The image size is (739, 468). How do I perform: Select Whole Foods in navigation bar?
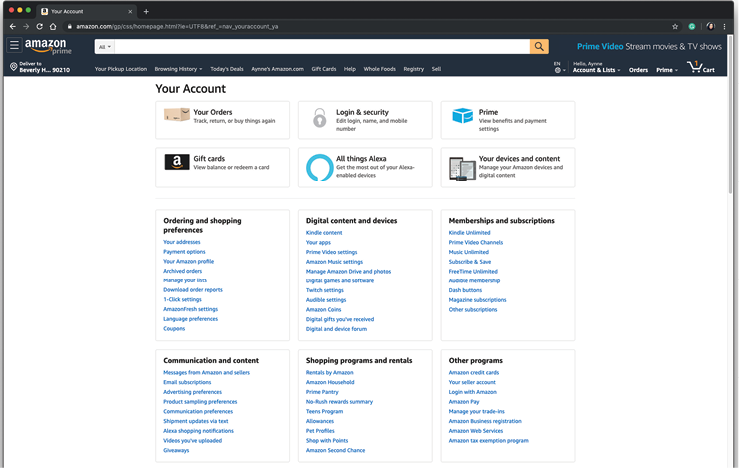coord(379,69)
